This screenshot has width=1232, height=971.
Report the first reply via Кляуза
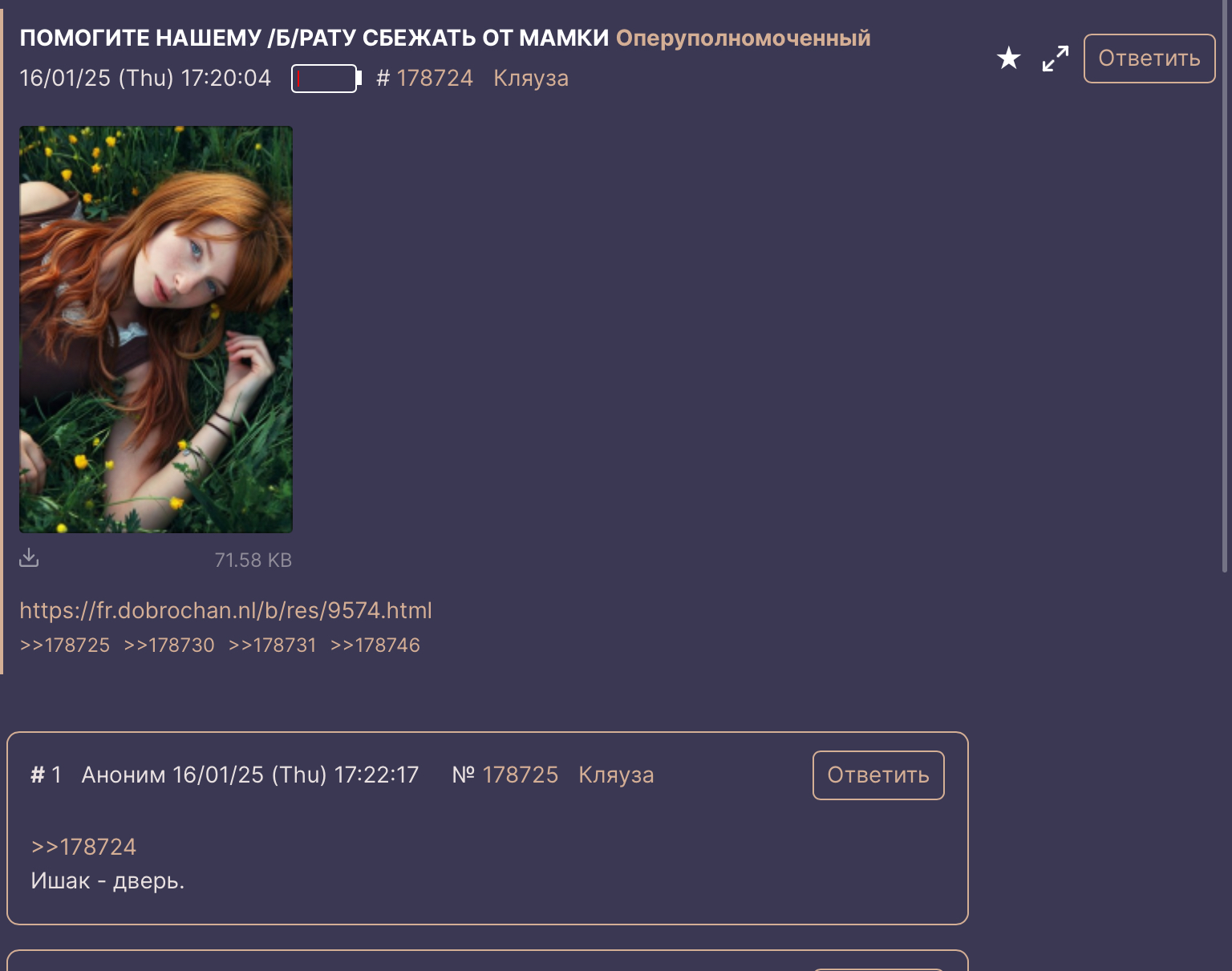616,775
